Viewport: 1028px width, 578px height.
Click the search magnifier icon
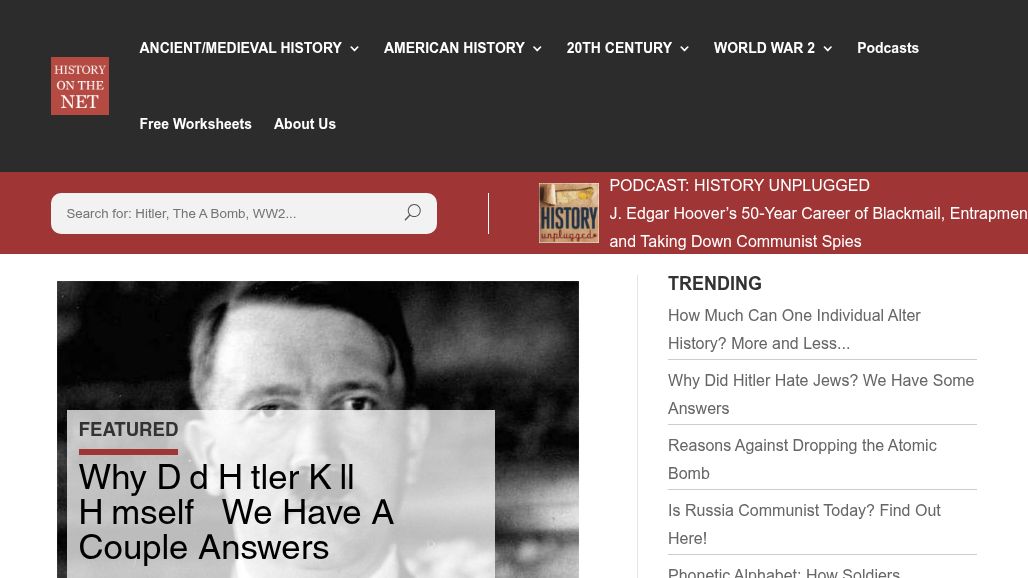pos(412,213)
